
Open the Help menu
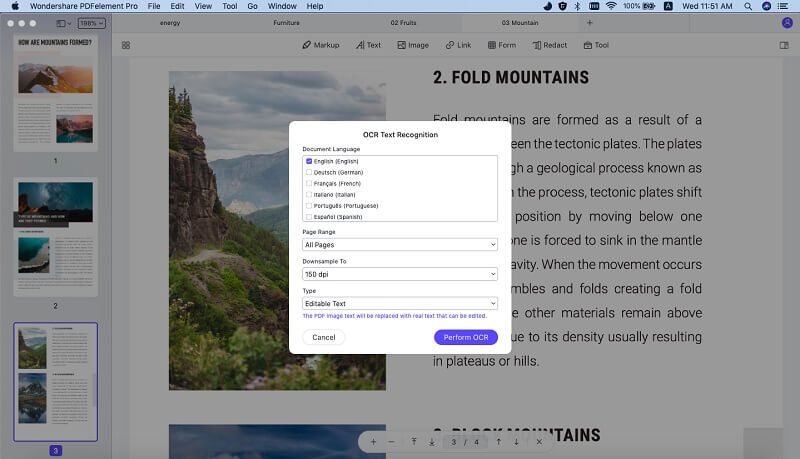315,6
